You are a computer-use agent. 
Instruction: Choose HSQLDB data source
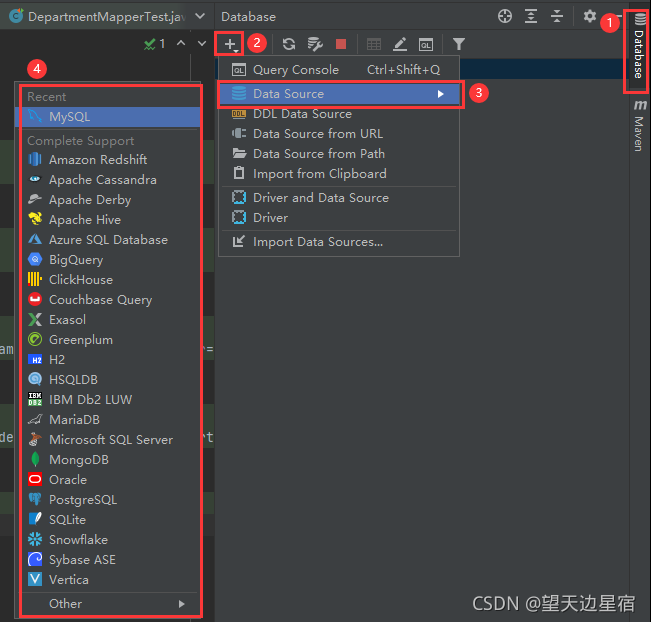click(x=108, y=380)
